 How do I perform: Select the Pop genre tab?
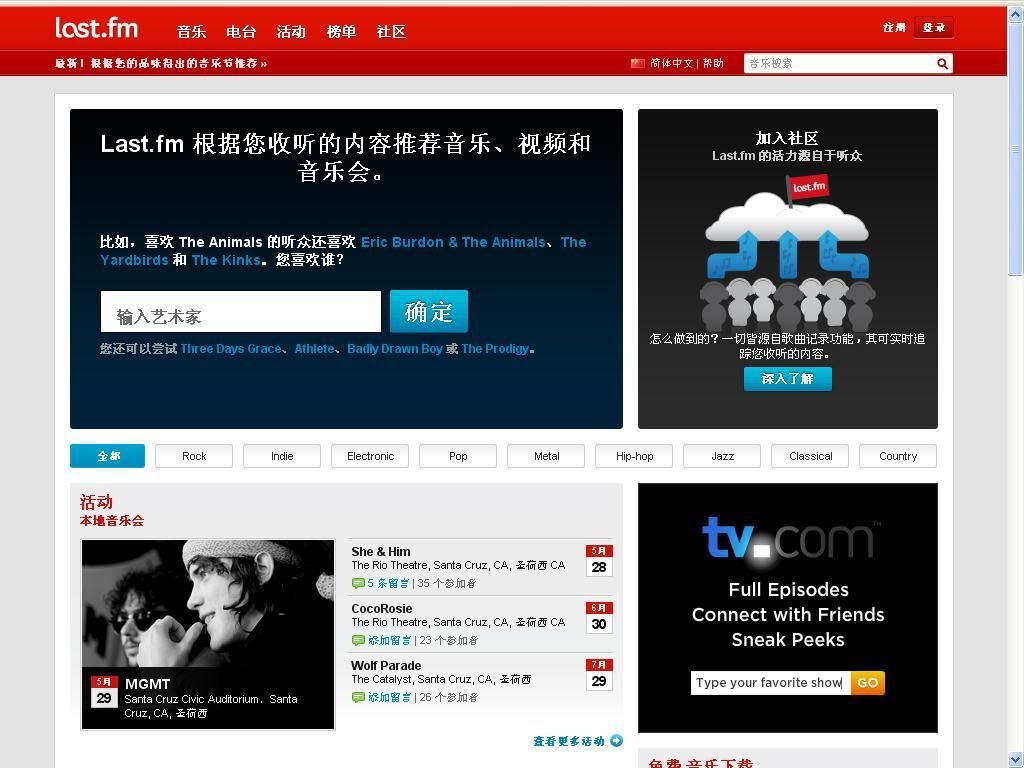coord(458,456)
